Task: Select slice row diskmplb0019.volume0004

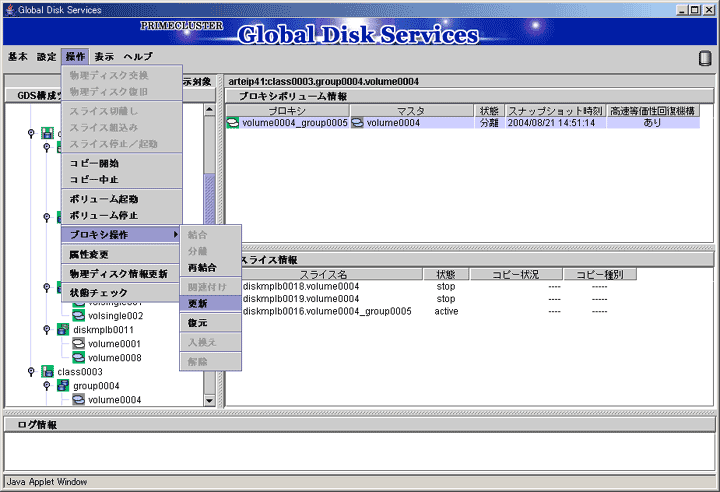Action: tap(301, 299)
